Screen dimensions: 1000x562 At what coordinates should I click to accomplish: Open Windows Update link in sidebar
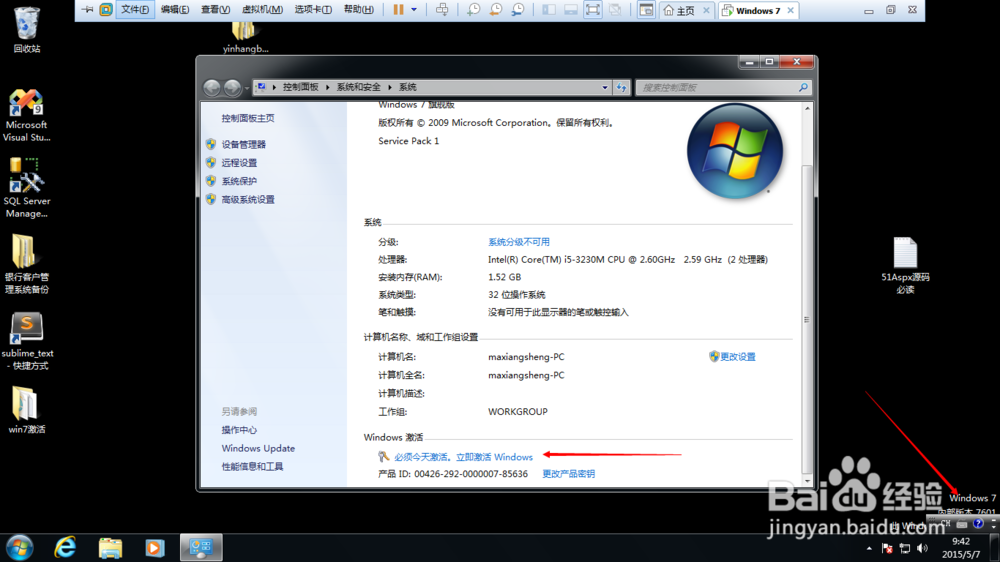point(258,448)
